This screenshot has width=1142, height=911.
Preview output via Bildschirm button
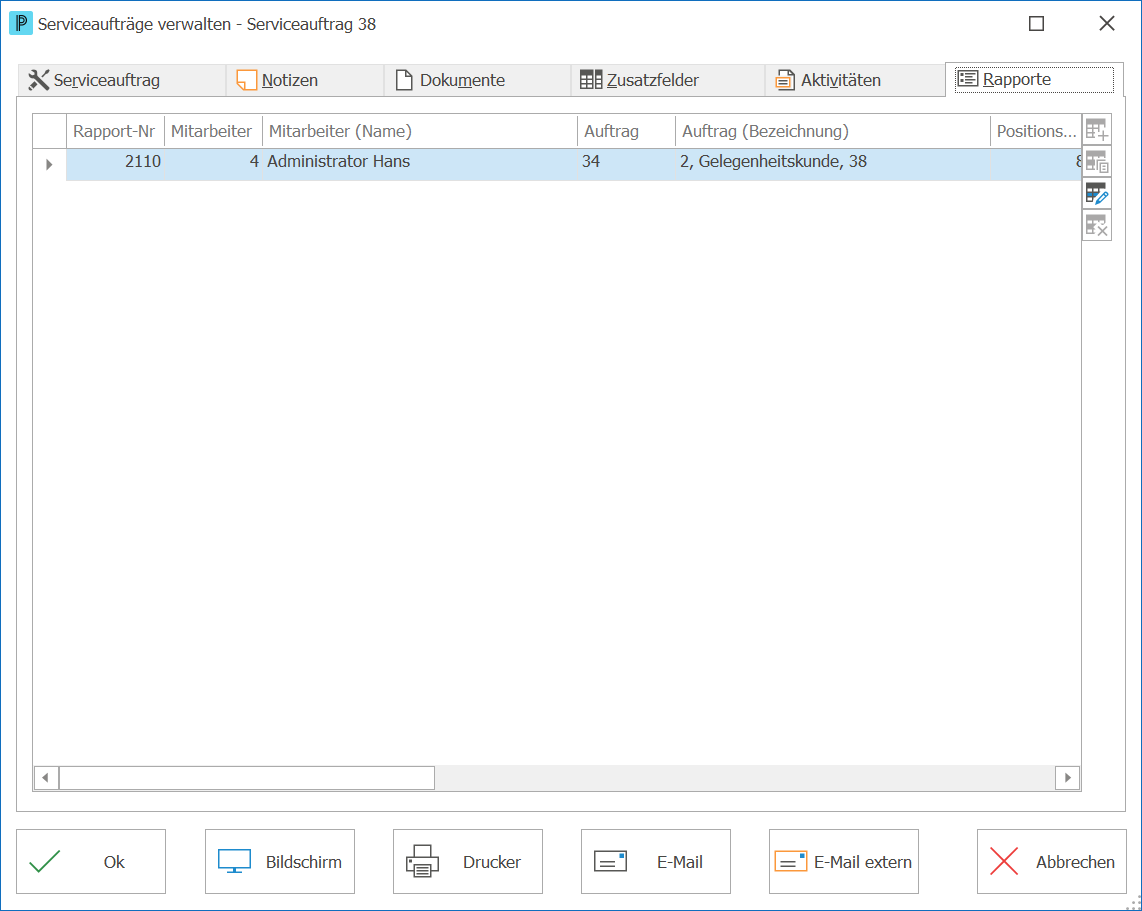[x=280, y=861]
